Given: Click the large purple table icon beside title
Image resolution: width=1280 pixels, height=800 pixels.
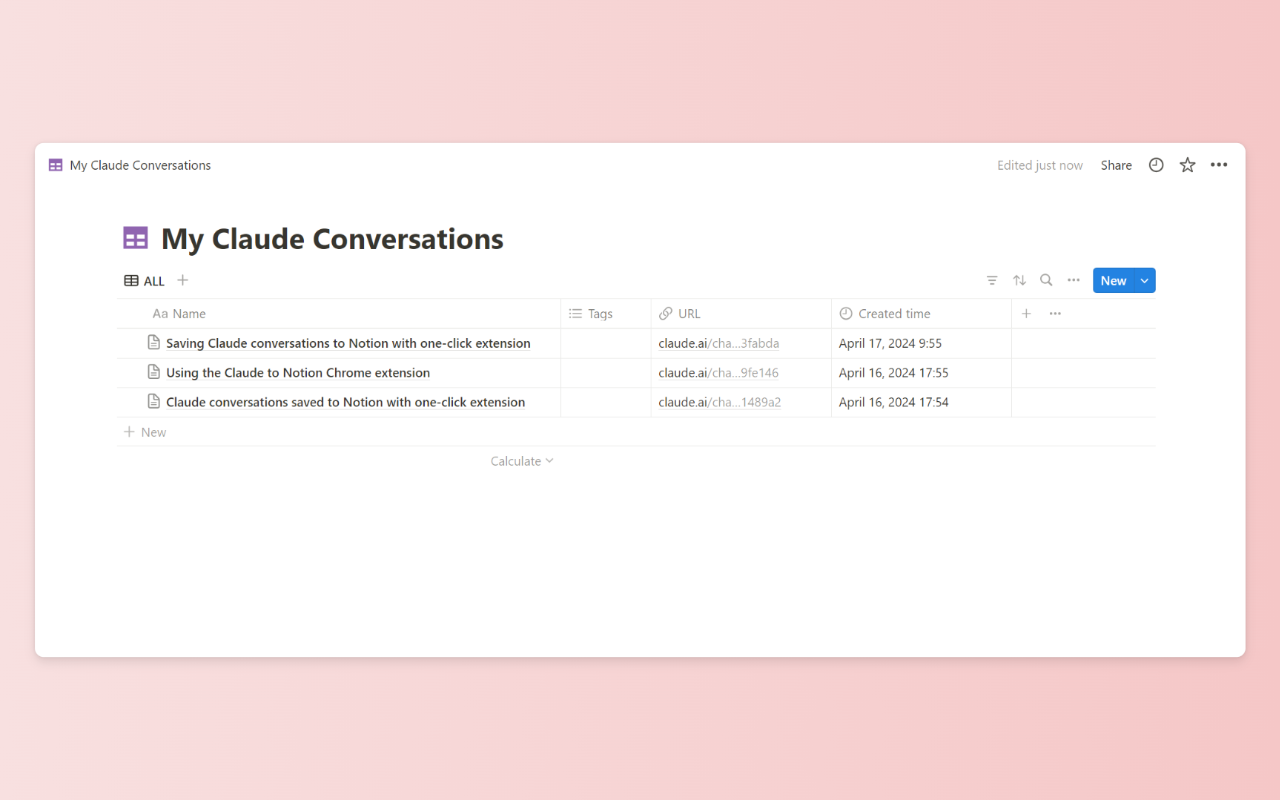Looking at the screenshot, I should 135,238.
